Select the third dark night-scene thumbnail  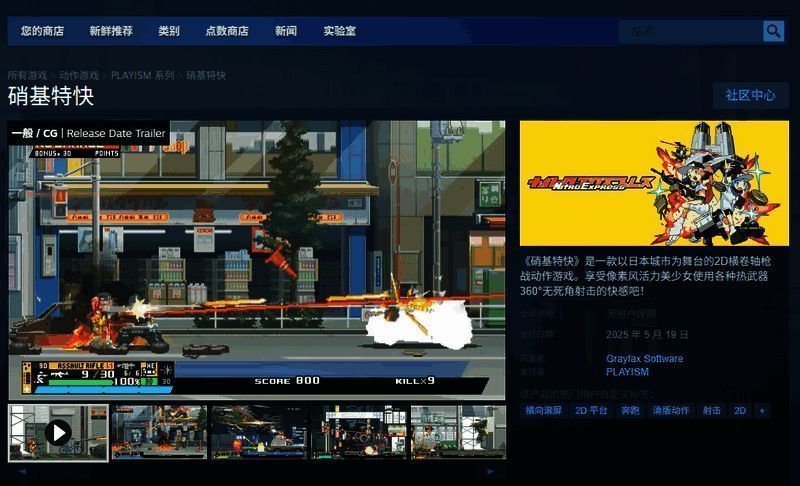click(259, 432)
